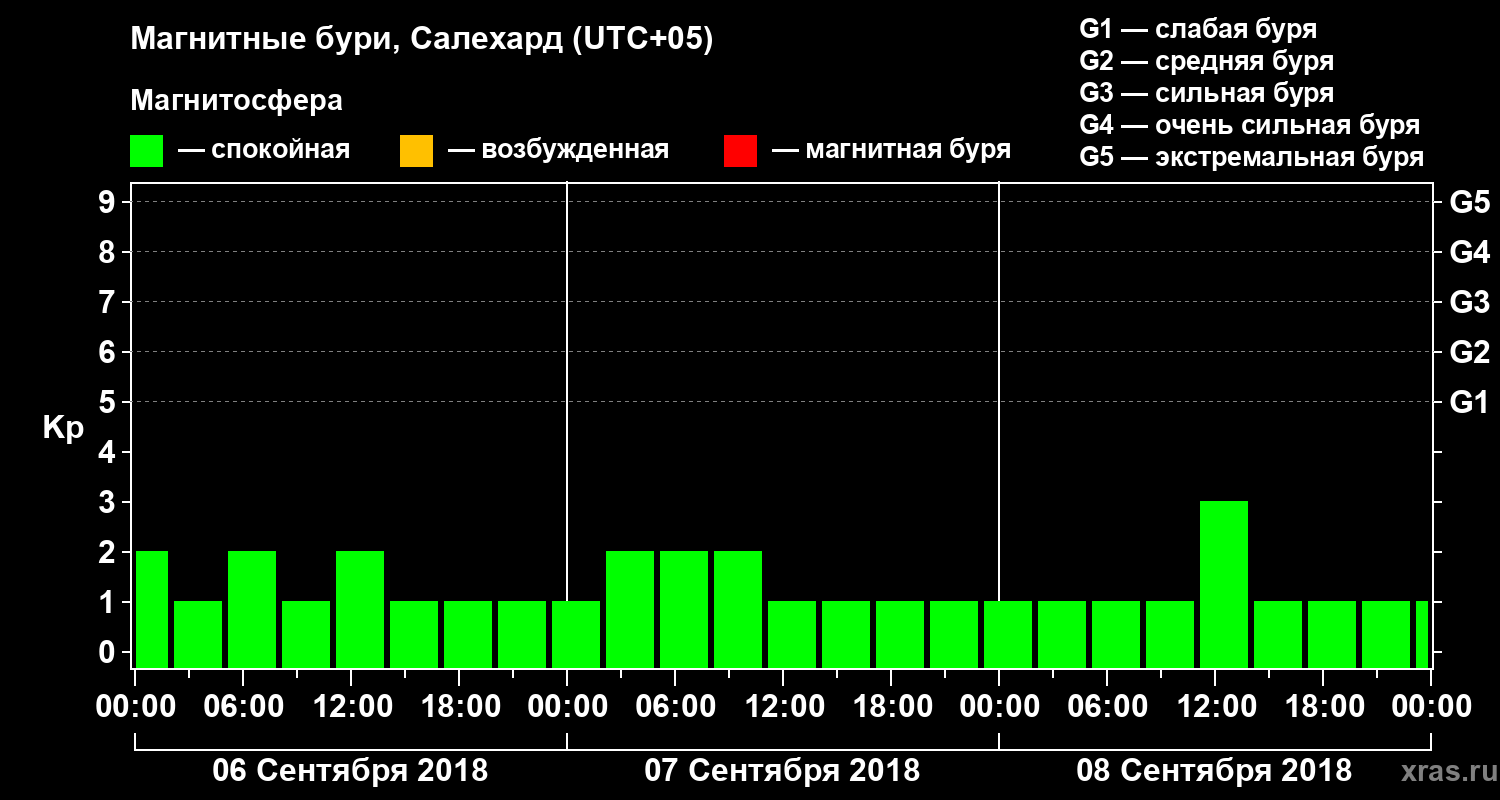
Task: Click the green 'спокойная' legend swatch
Action: tap(147, 151)
